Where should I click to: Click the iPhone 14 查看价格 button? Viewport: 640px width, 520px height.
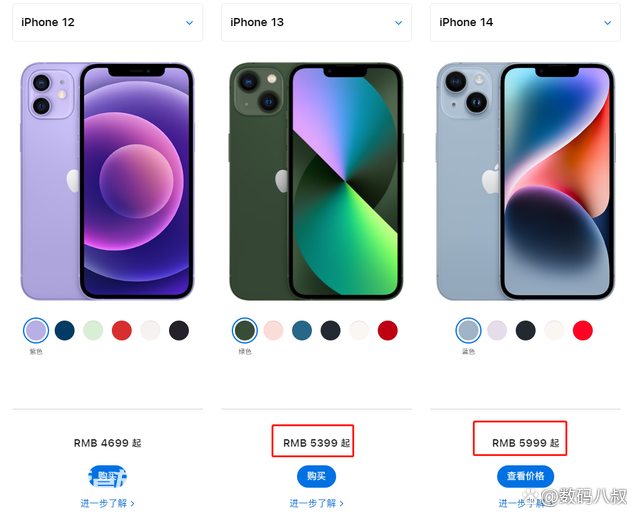(525, 476)
